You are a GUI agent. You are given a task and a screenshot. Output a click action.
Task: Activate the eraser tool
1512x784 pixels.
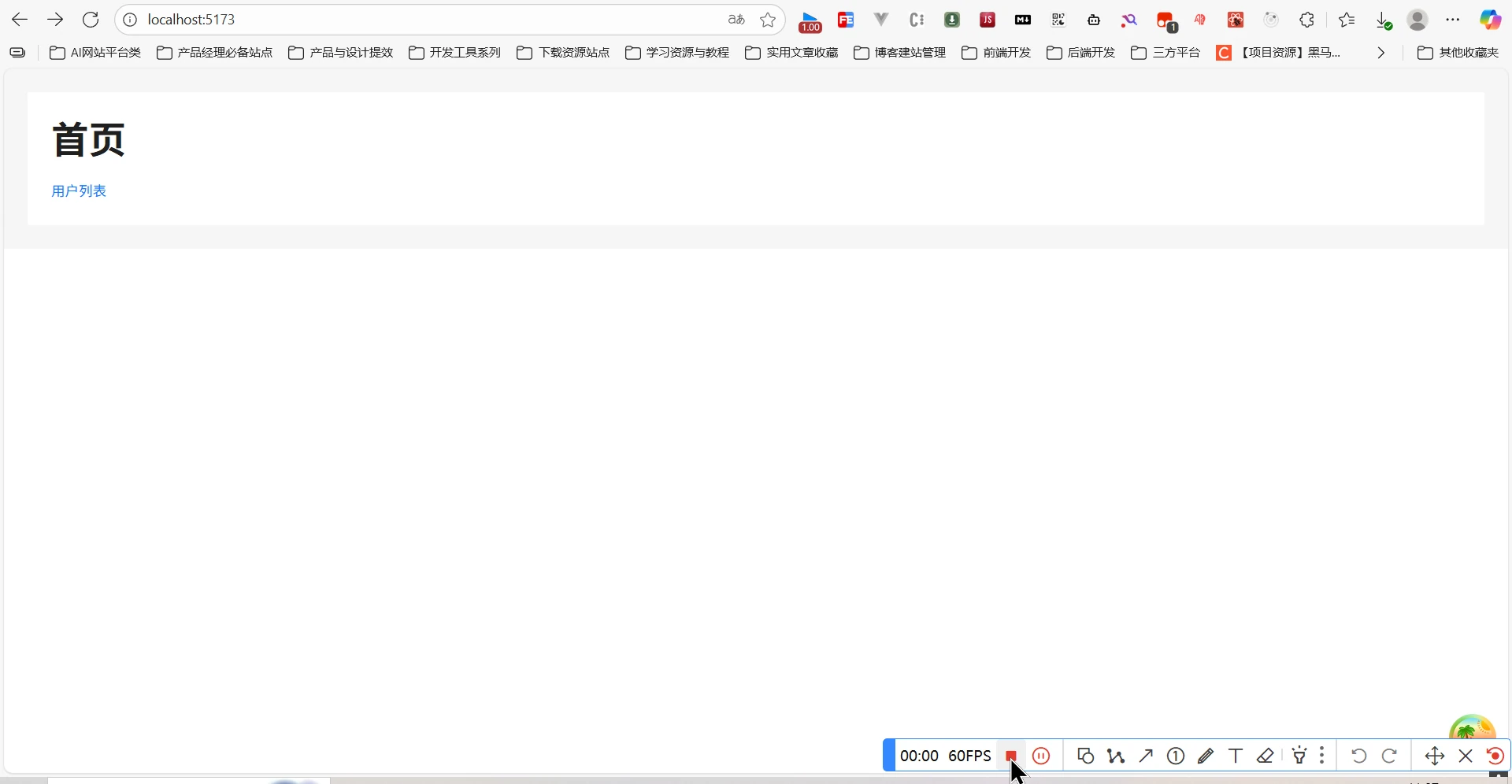(x=1266, y=756)
